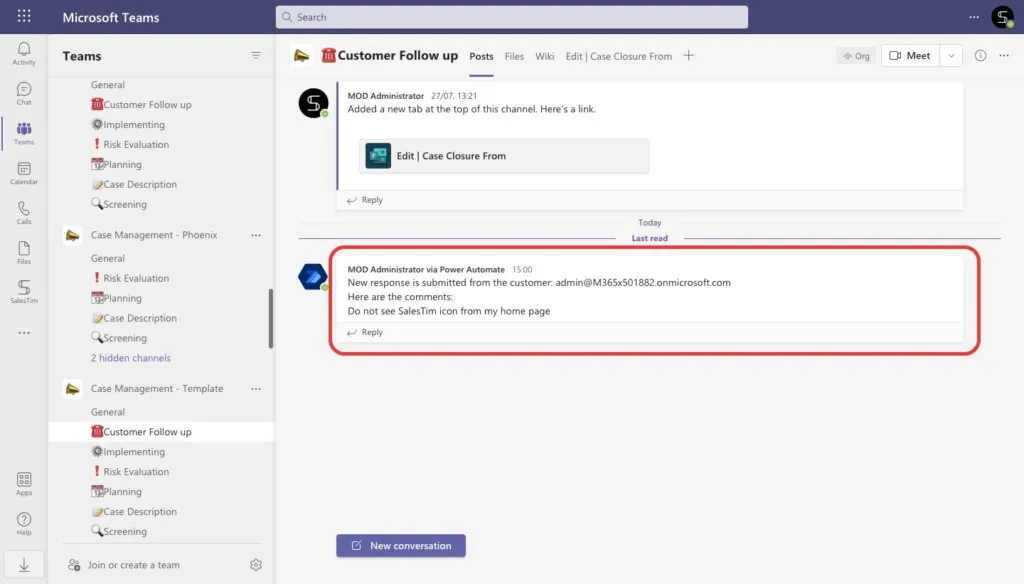
Task: Start a meeting with Meet button
Action: (x=910, y=56)
